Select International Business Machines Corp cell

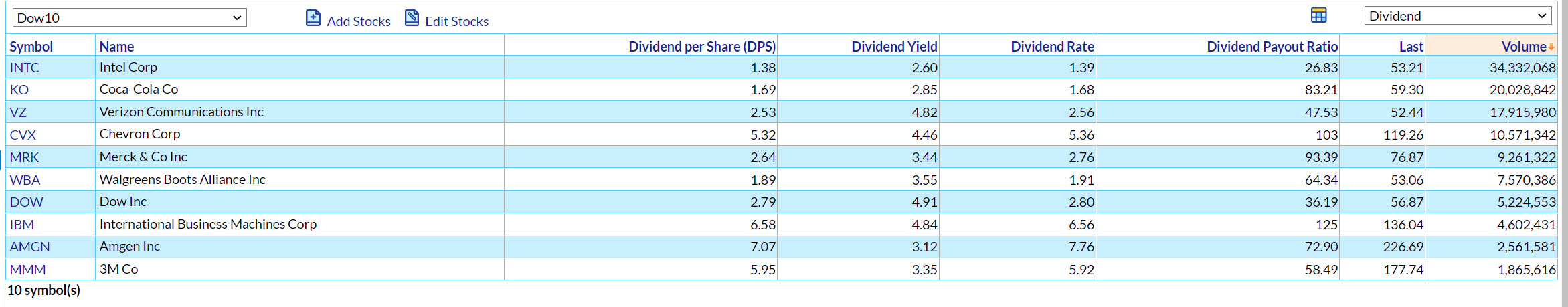(299, 224)
